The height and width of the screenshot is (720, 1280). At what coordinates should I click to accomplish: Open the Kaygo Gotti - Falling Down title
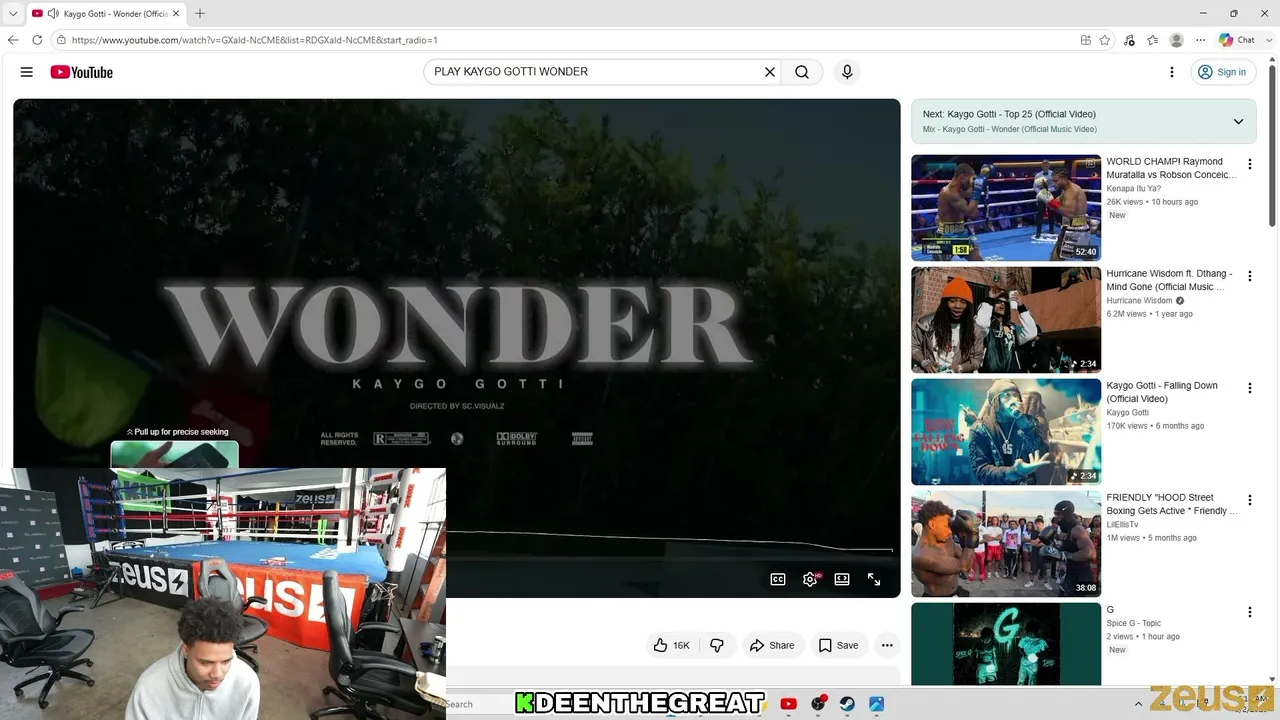click(x=1162, y=392)
